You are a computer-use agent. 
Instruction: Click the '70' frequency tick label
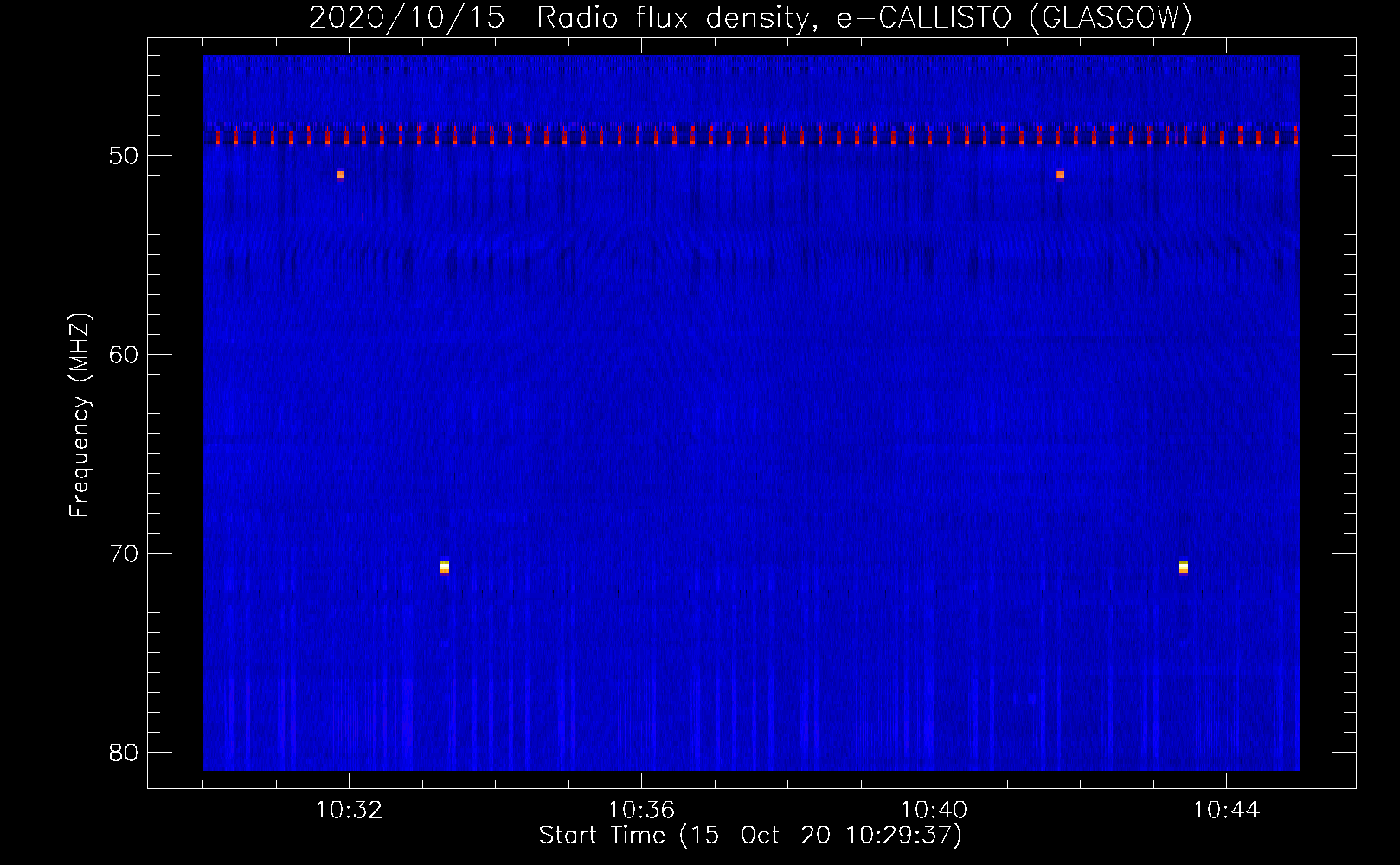[124, 554]
